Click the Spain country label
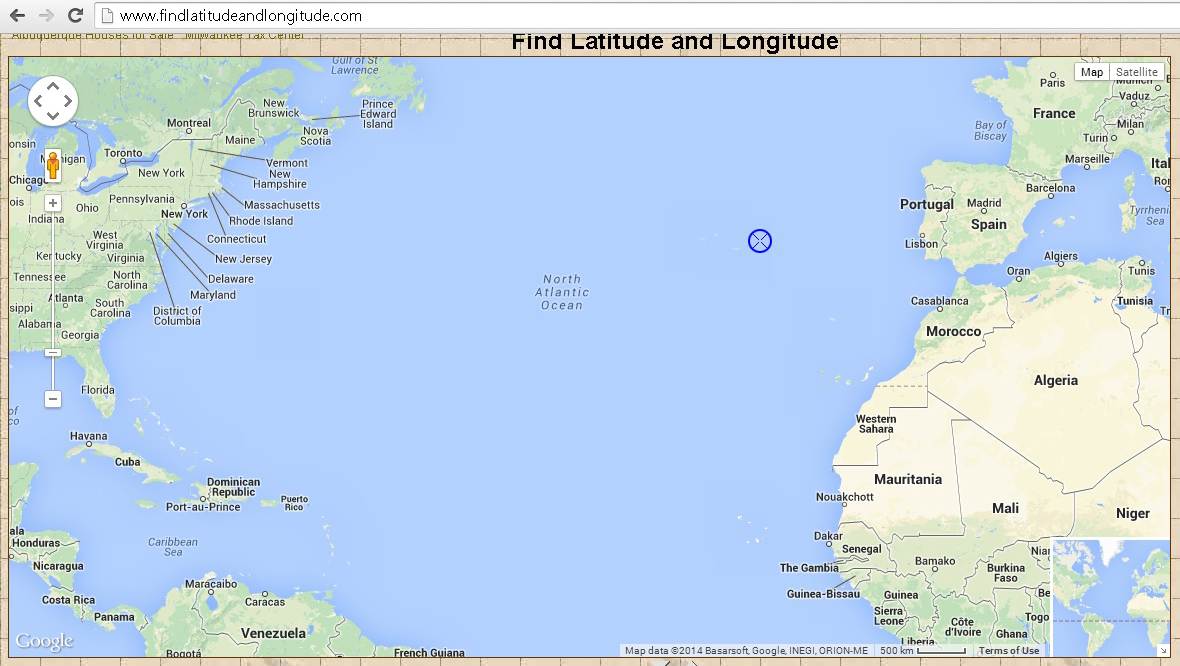The width and height of the screenshot is (1180, 666). click(988, 224)
